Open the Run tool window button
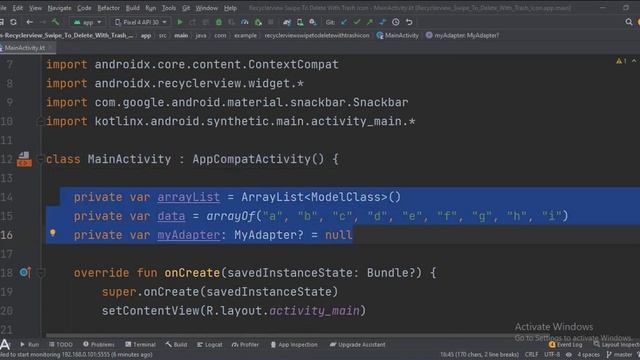 coord(29,344)
